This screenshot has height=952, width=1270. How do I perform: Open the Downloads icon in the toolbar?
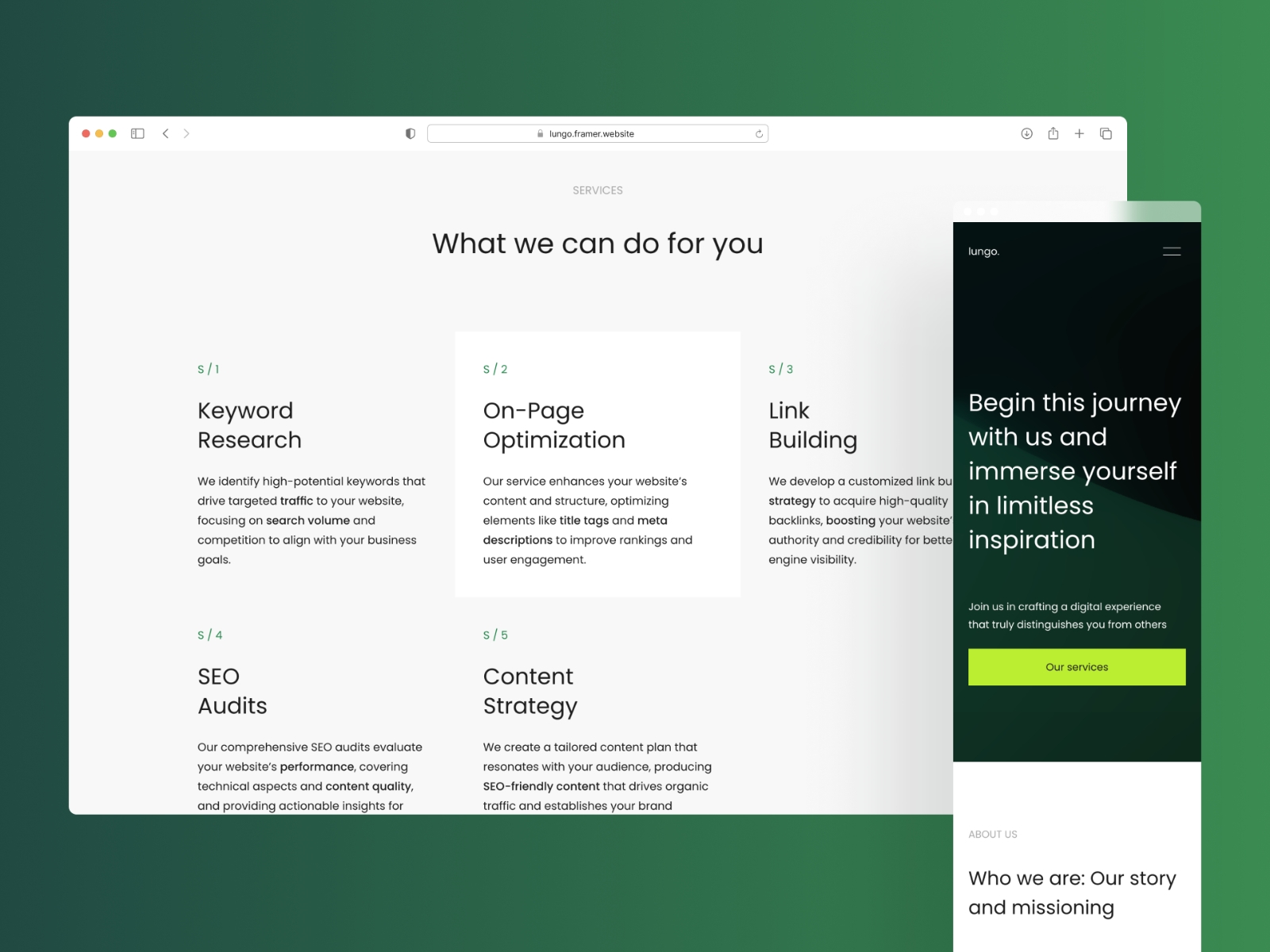pyautogui.click(x=1026, y=133)
